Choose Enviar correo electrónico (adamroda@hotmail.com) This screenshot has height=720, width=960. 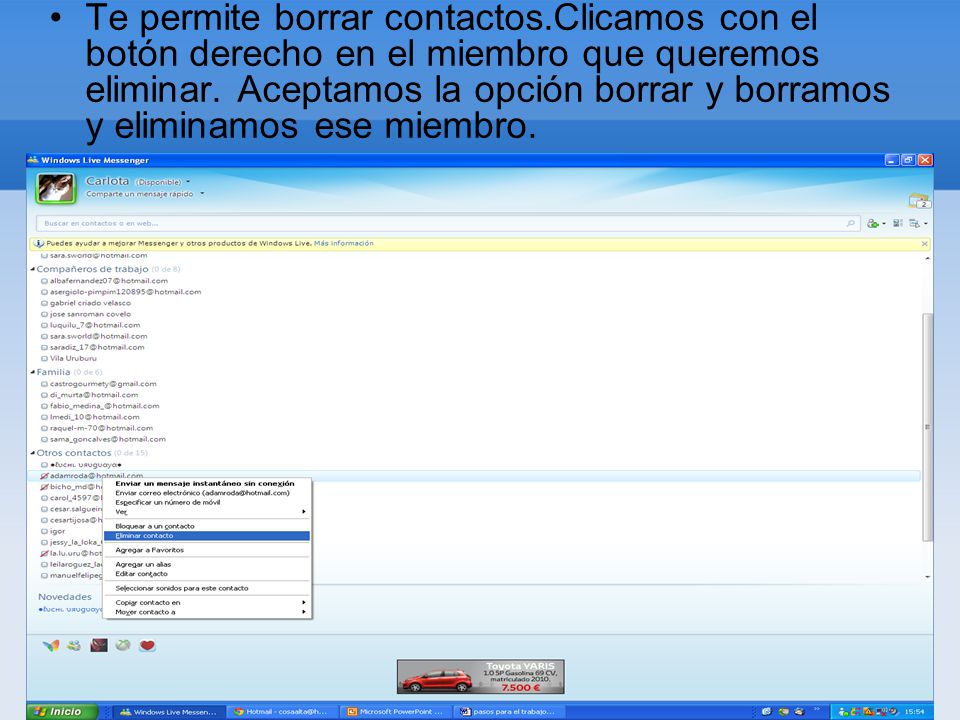(207, 493)
